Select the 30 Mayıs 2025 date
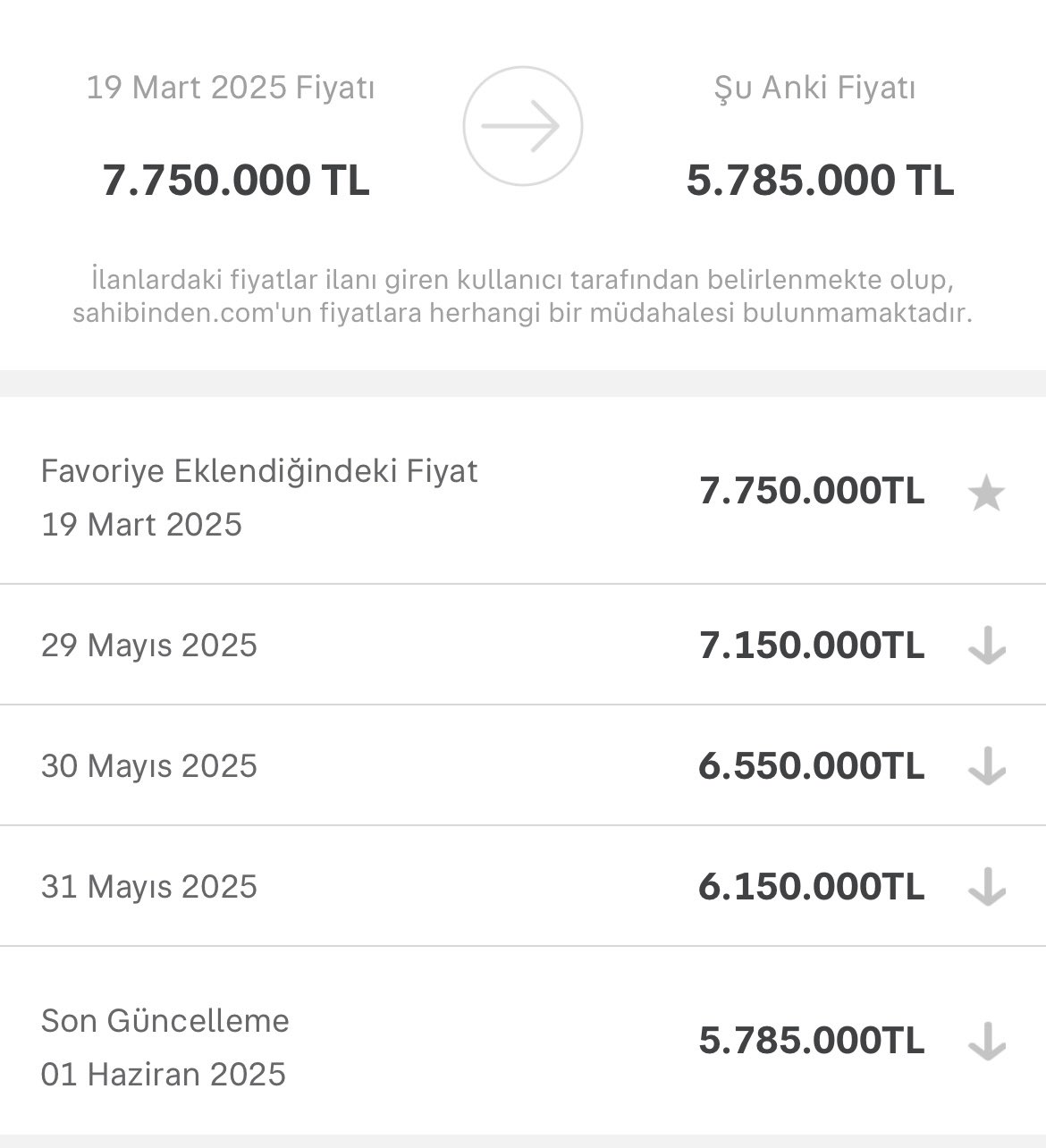 [149, 766]
